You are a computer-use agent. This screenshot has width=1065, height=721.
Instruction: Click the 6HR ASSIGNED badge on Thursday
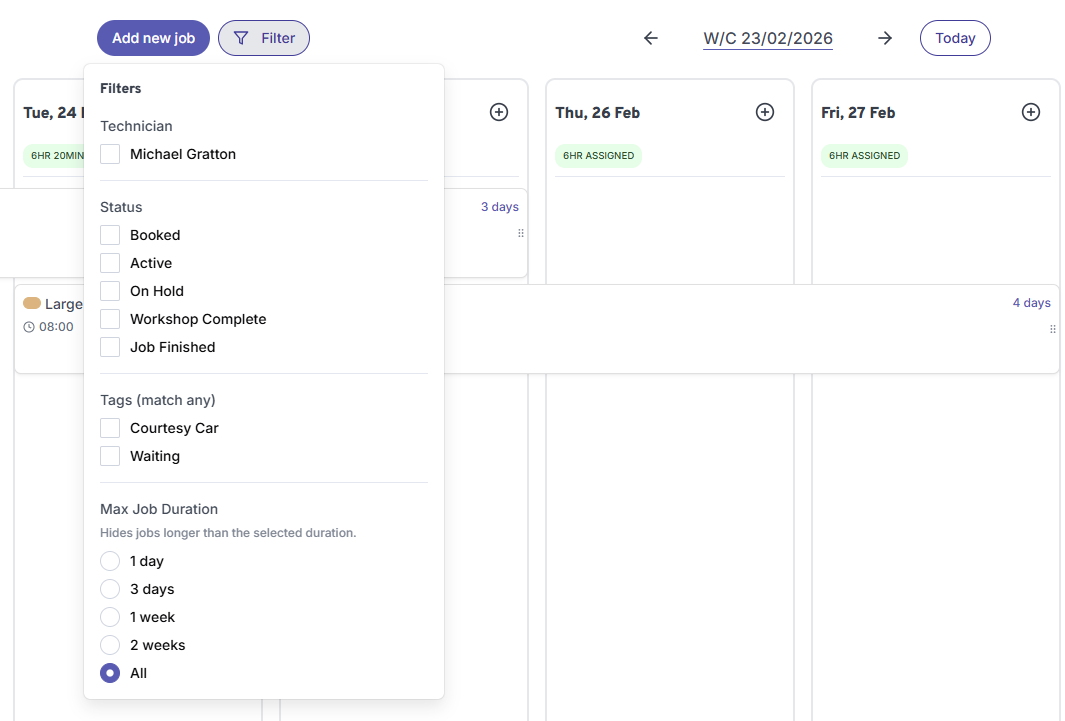(x=598, y=155)
